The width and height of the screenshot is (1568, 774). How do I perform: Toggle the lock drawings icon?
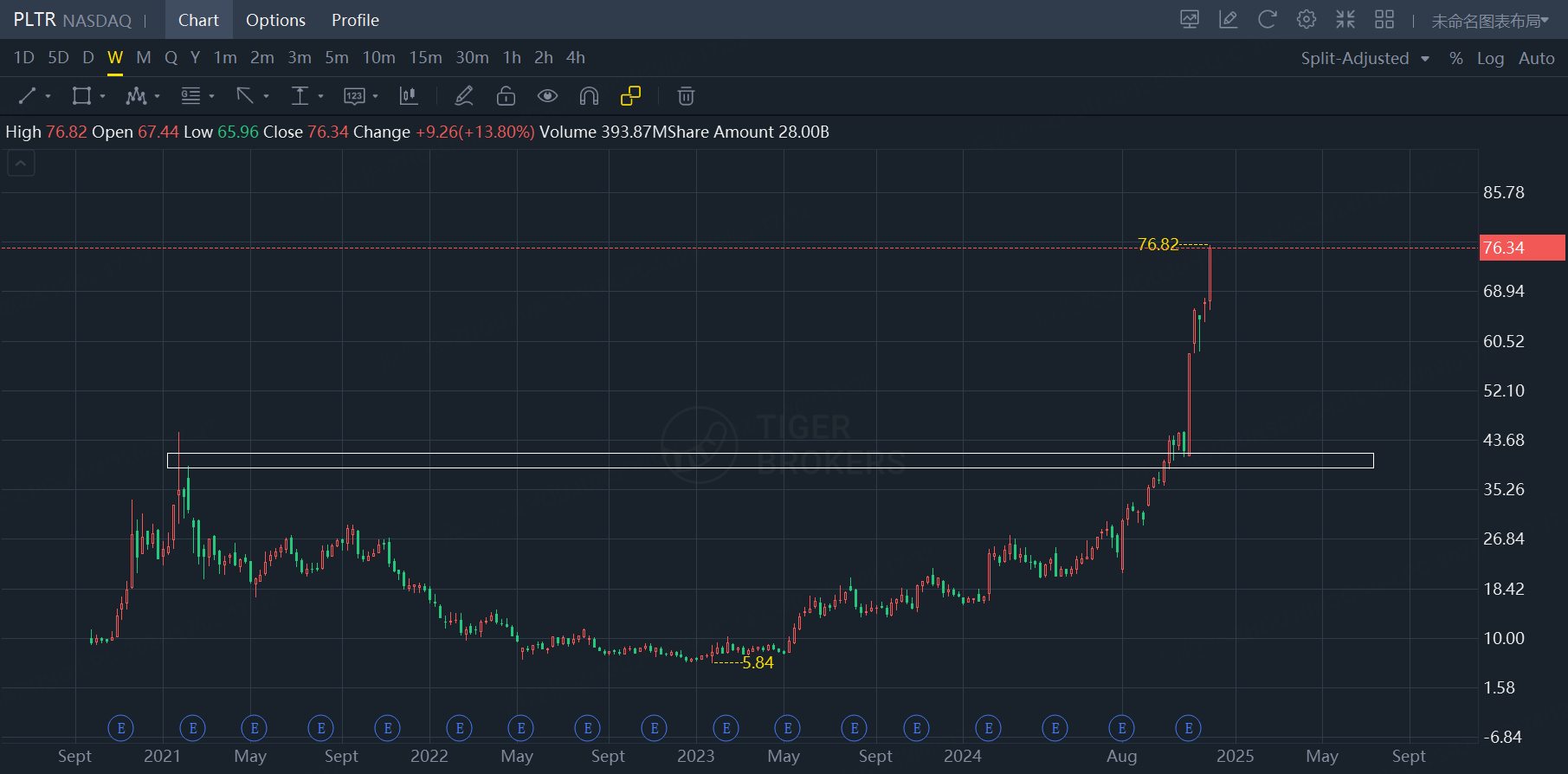pos(506,96)
